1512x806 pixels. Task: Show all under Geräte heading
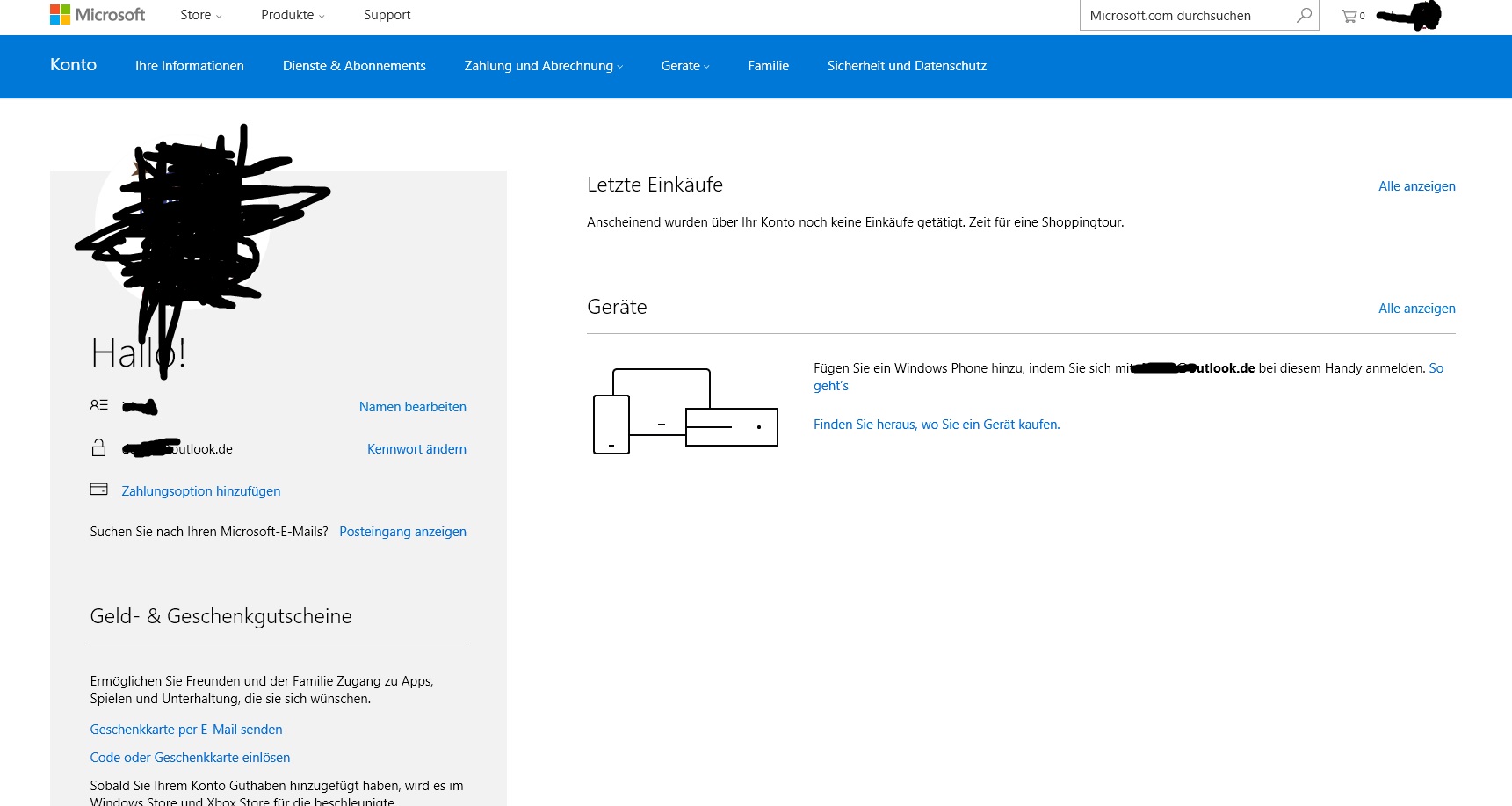point(1416,309)
